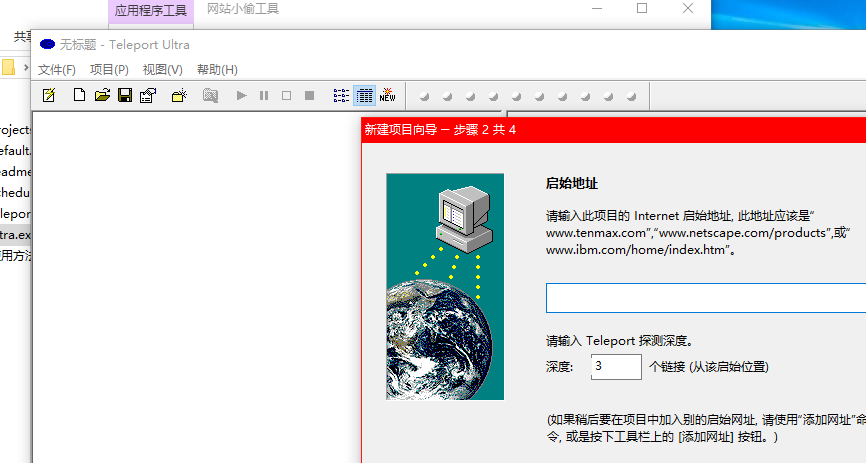Pause the project with the pause icon

click(x=264, y=96)
